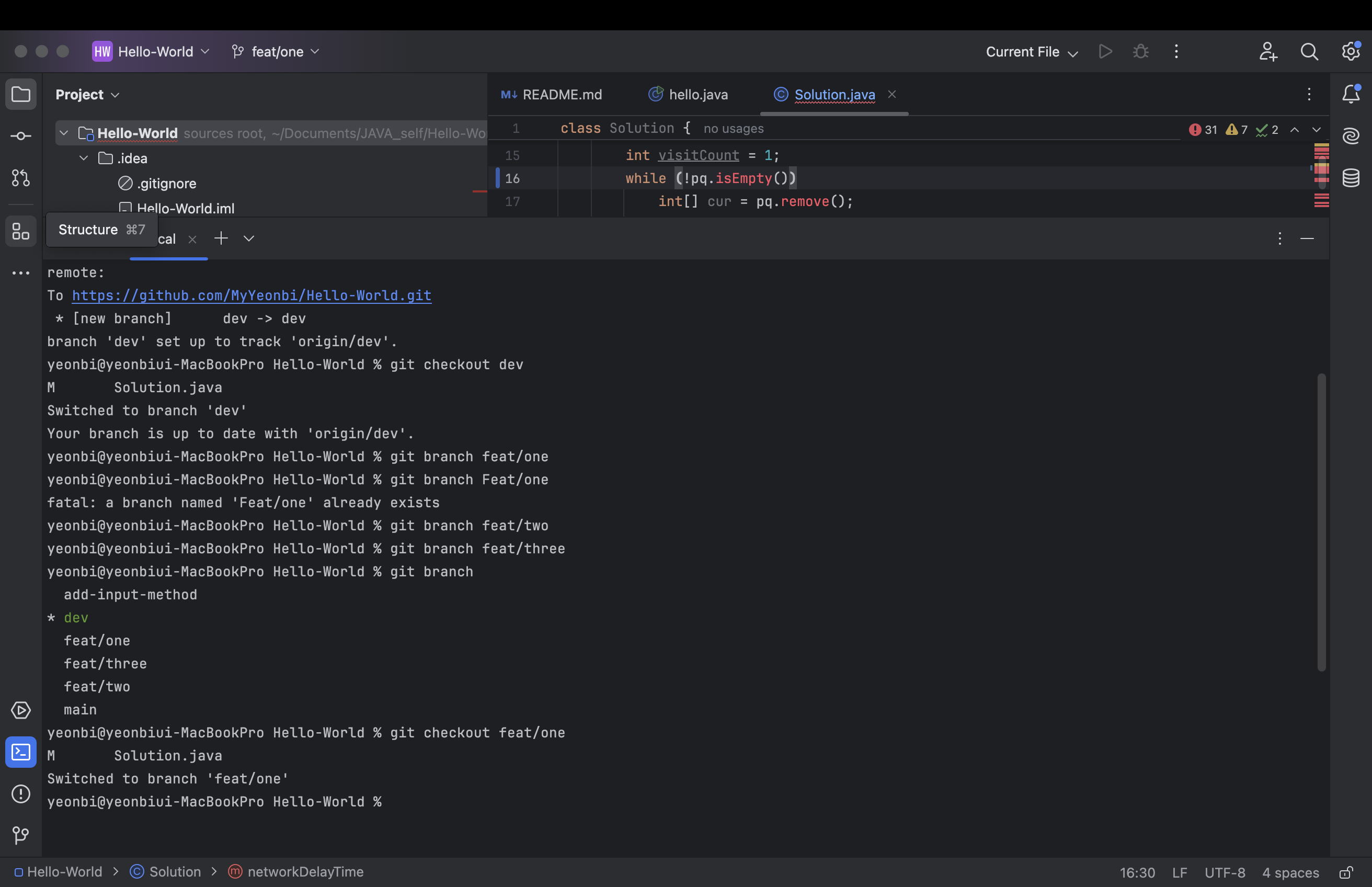Open the AI Assistant panel
1372x887 pixels.
coord(1351,136)
